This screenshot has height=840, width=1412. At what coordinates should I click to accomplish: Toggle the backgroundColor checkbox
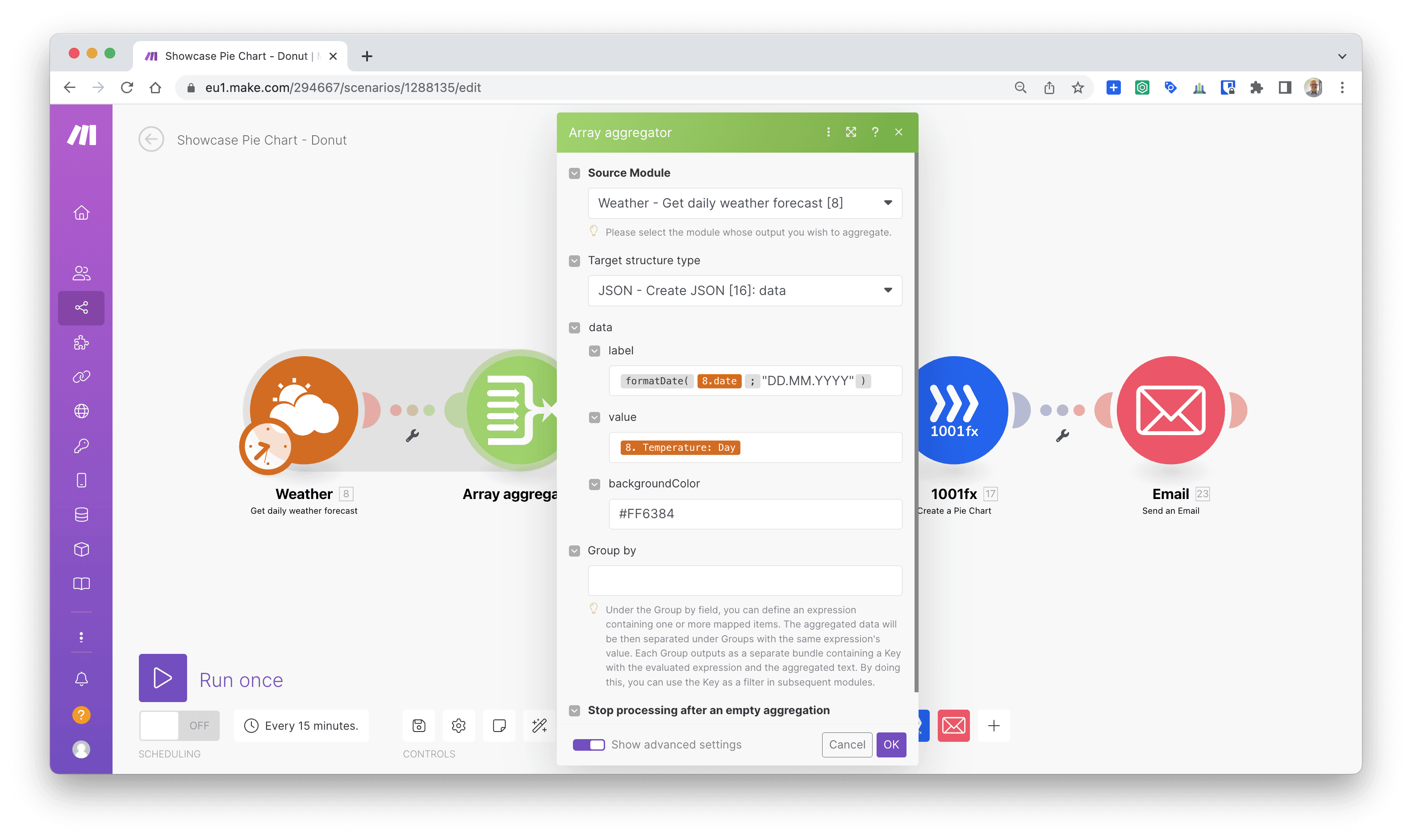tap(594, 485)
